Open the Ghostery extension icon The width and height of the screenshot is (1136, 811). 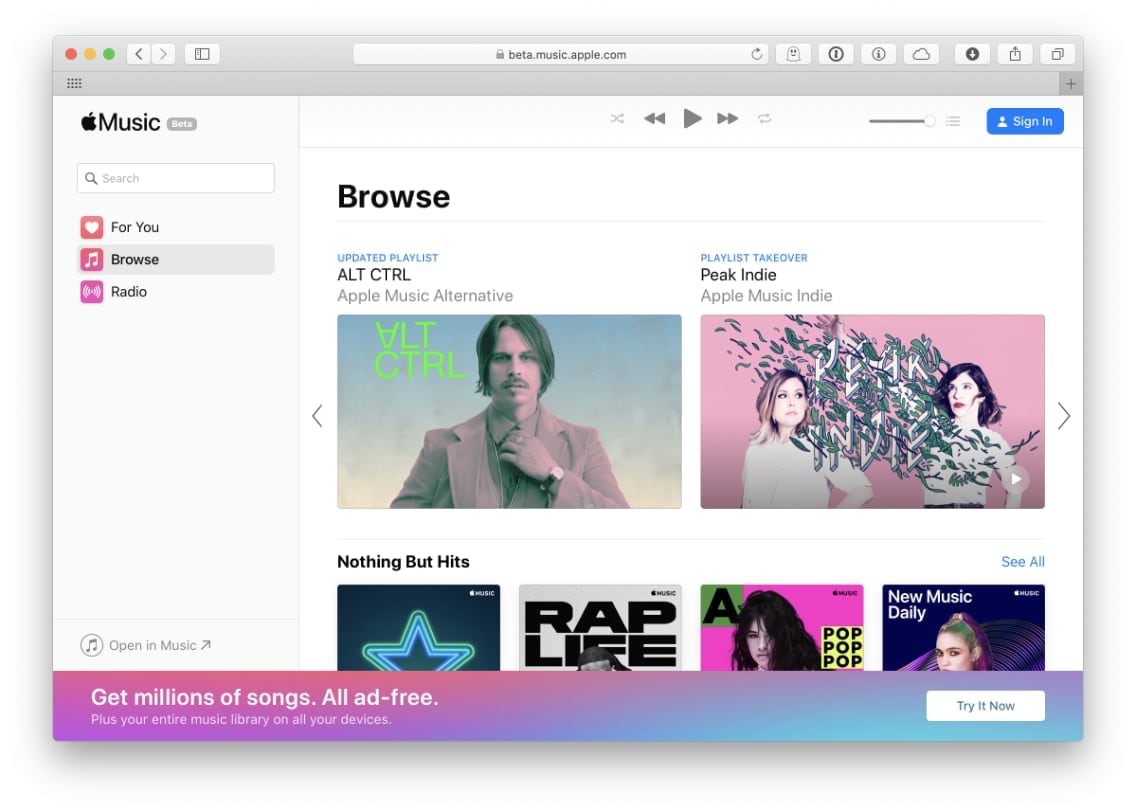tap(793, 54)
